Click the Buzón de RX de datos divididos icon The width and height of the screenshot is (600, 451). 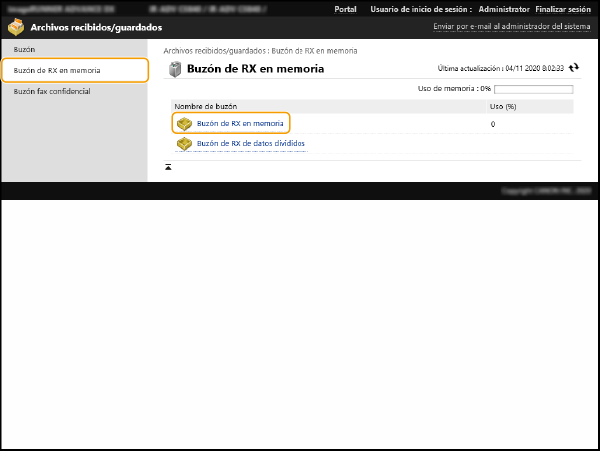tap(184, 144)
